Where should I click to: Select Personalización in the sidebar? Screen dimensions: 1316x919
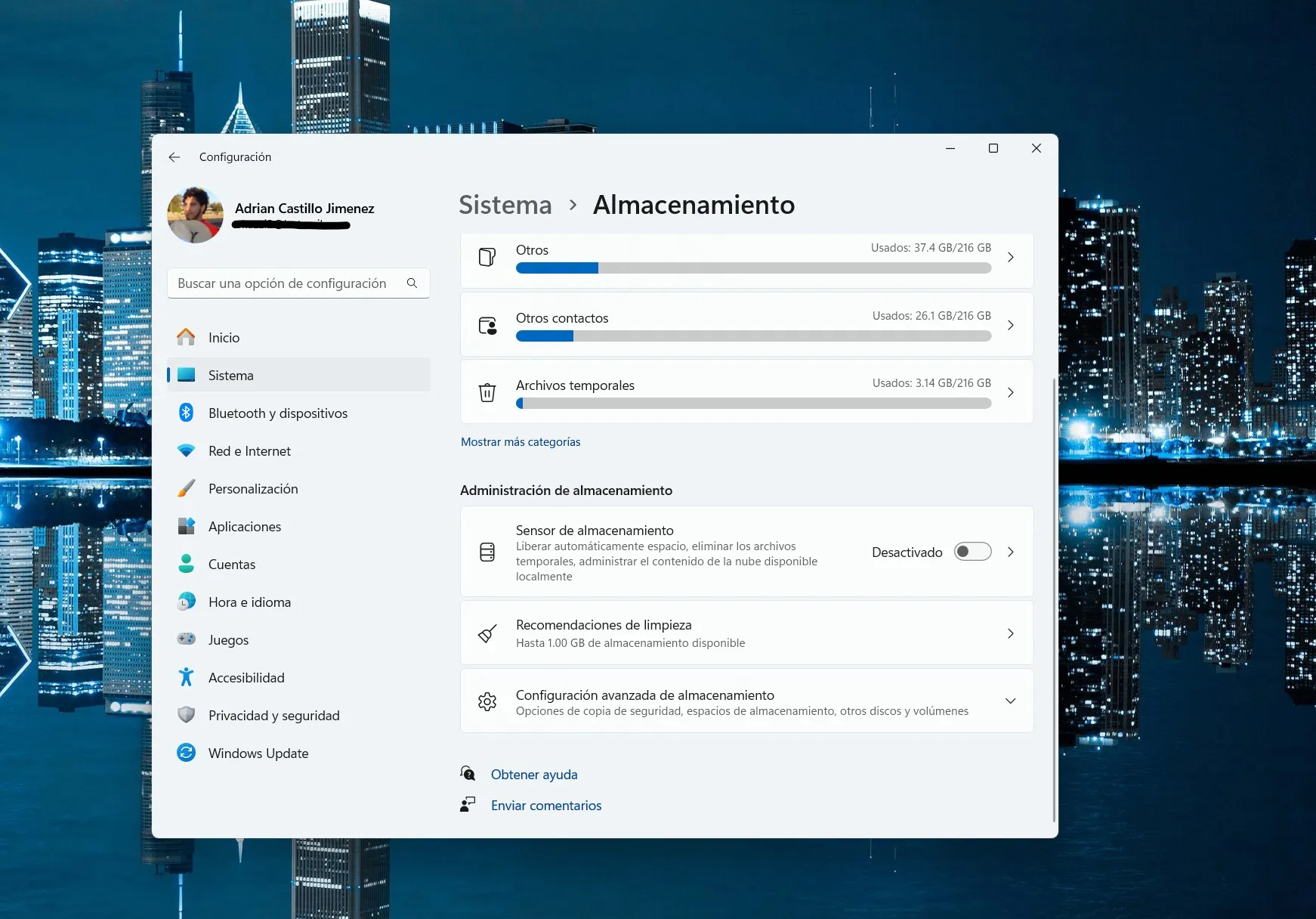pyautogui.click(x=298, y=488)
